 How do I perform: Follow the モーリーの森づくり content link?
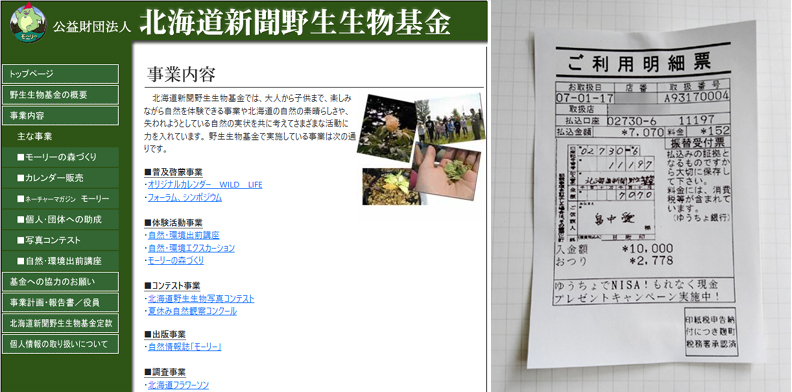(176, 261)
